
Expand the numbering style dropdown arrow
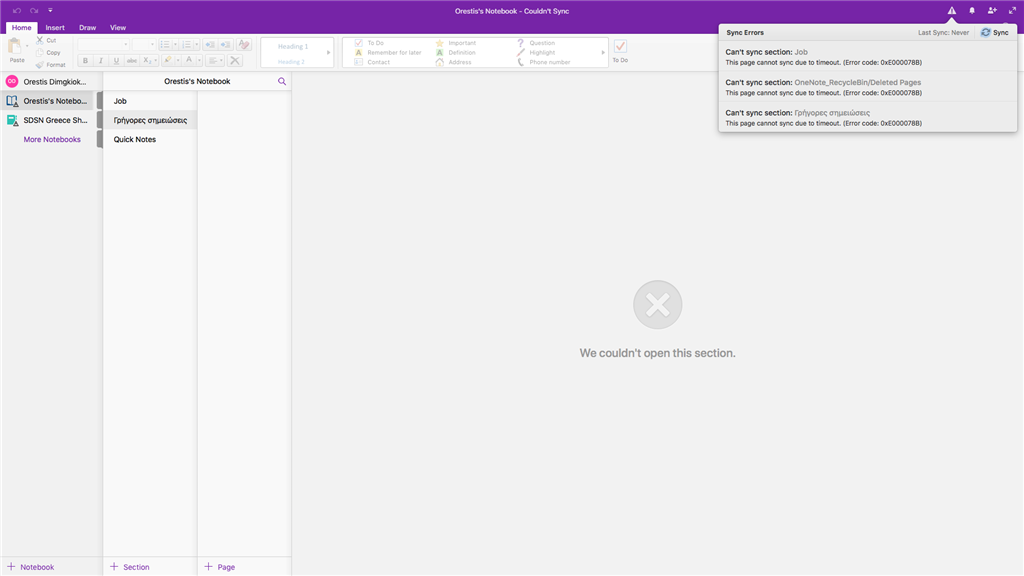[197, 44]
